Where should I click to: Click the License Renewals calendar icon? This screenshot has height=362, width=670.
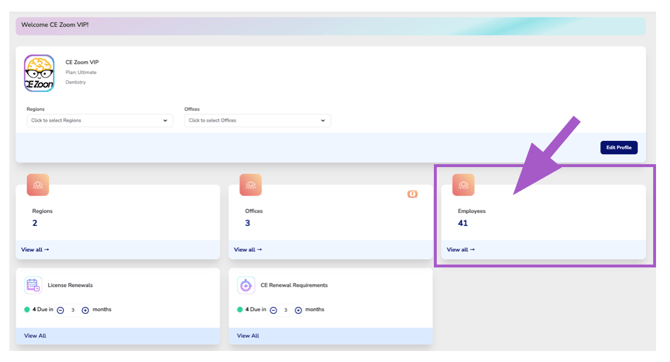(x=33, y=285)
